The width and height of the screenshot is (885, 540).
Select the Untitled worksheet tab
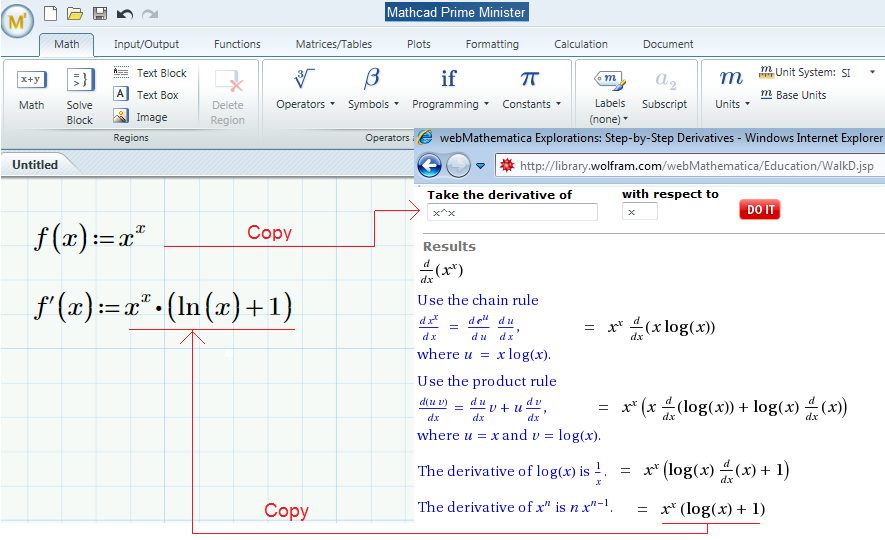pyautogui.click(x=35, y=165)
